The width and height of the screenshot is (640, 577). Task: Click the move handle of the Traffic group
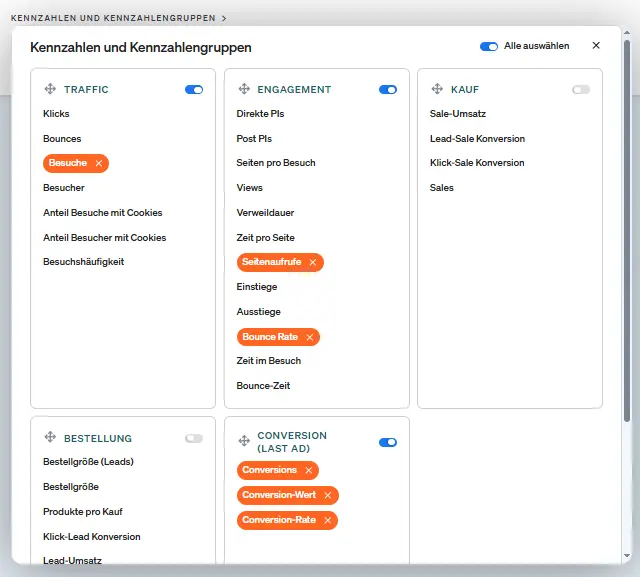(50, 89)
